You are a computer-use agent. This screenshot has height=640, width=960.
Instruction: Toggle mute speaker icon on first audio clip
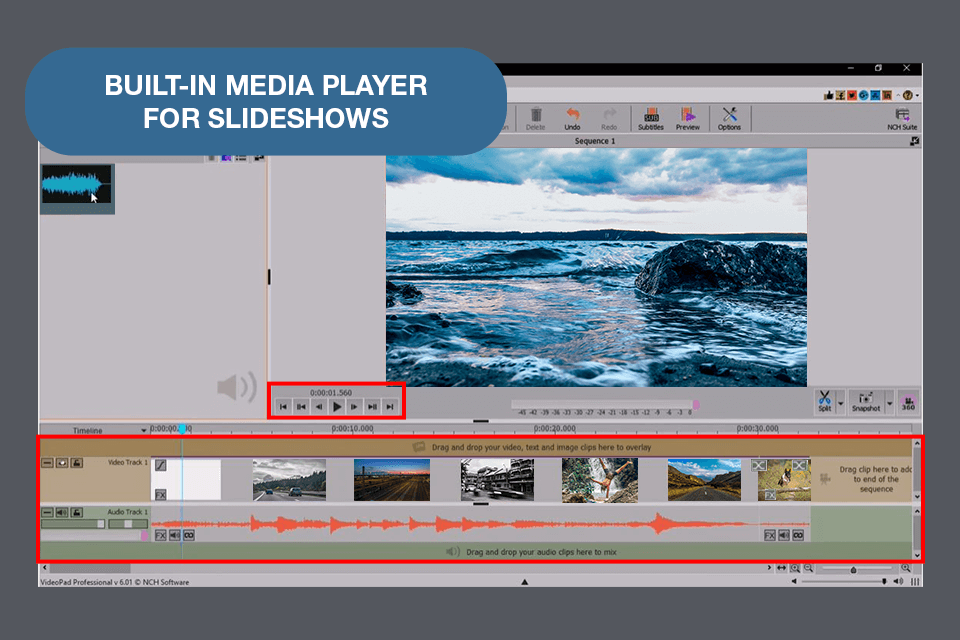174,535
